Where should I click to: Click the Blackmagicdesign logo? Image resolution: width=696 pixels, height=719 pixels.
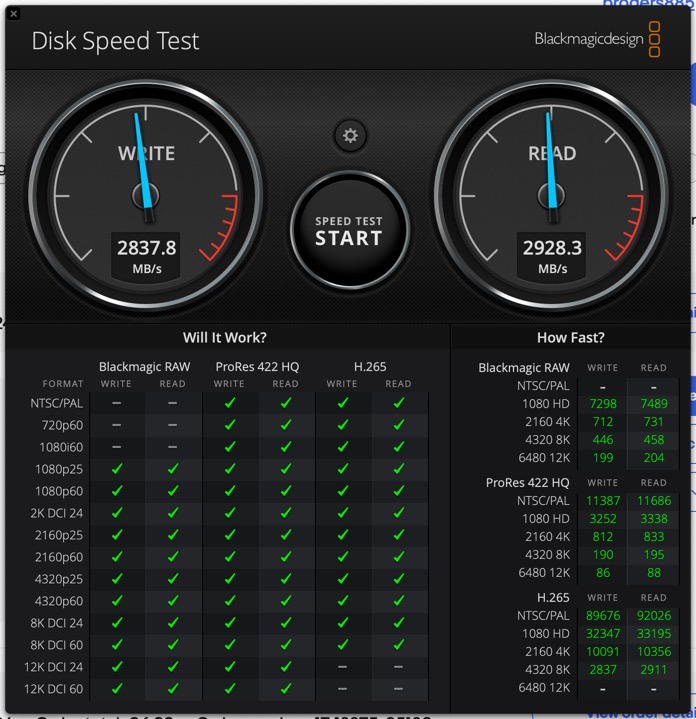click(597, 39)
